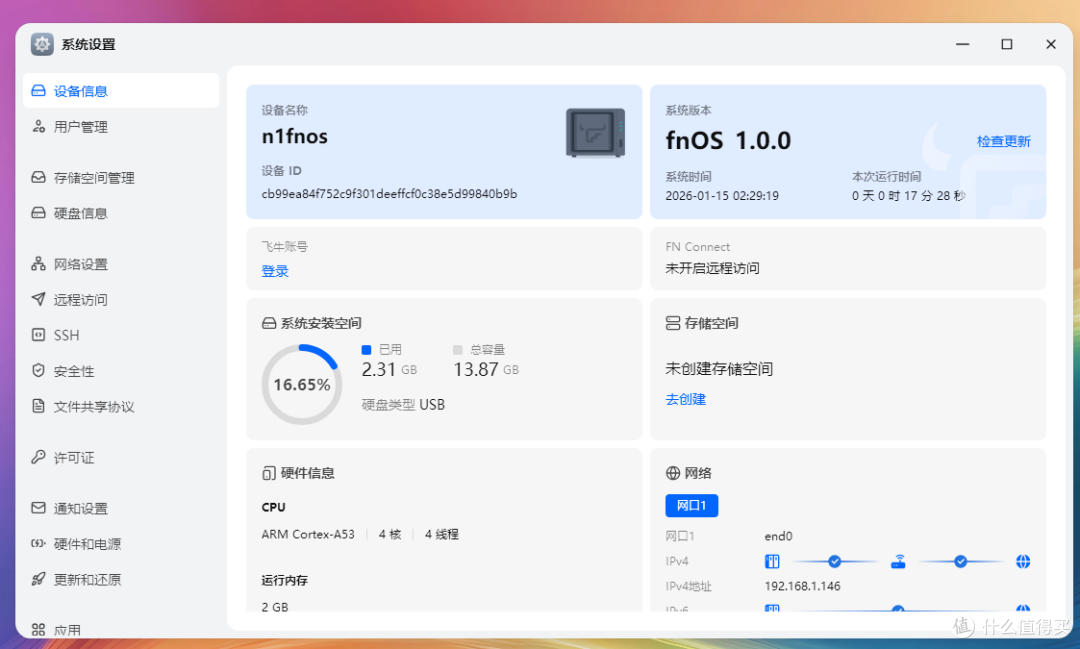Screen dimensions: 1080x649
Task: Minimize the 系统设置 window
Action: (x=963, y=44)
